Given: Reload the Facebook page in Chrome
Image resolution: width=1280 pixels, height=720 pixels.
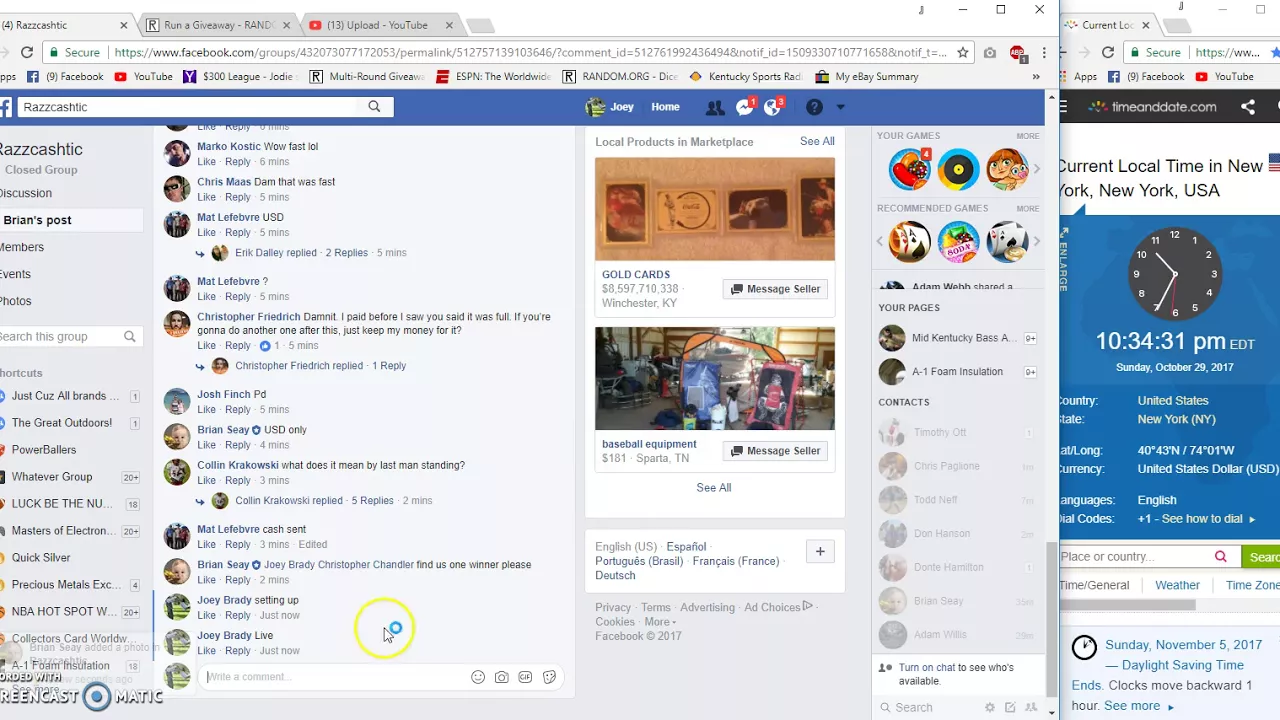Looking at the screenshot, I should click(27, 52).
